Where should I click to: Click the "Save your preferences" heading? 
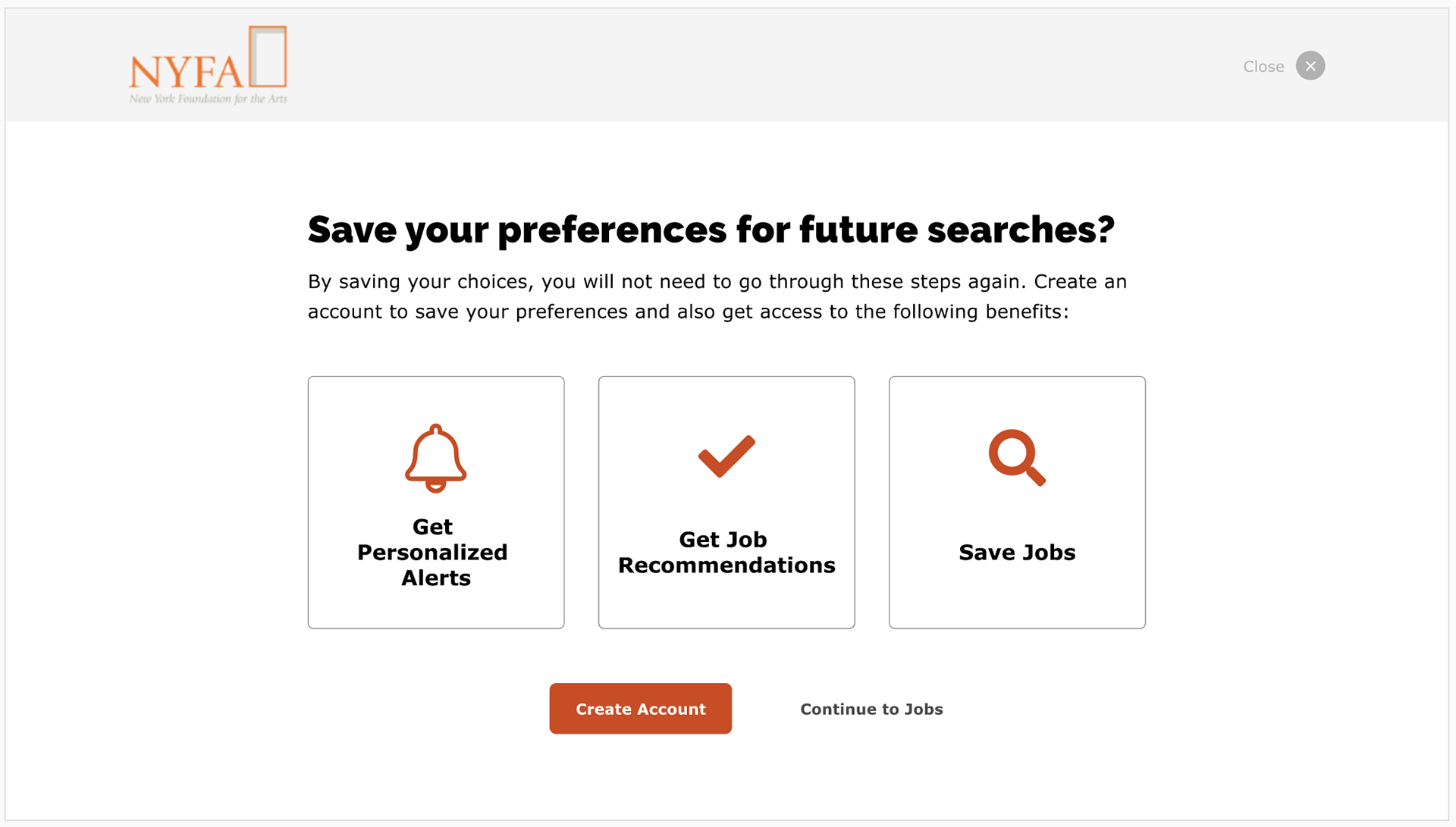(x=711, y=229)
